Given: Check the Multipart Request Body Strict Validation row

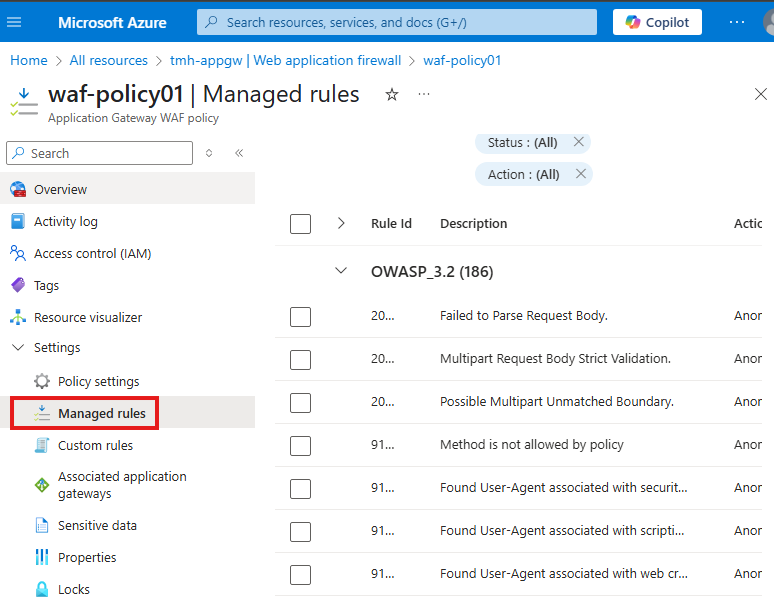Looking at the screenshot, I should point(300,360).
